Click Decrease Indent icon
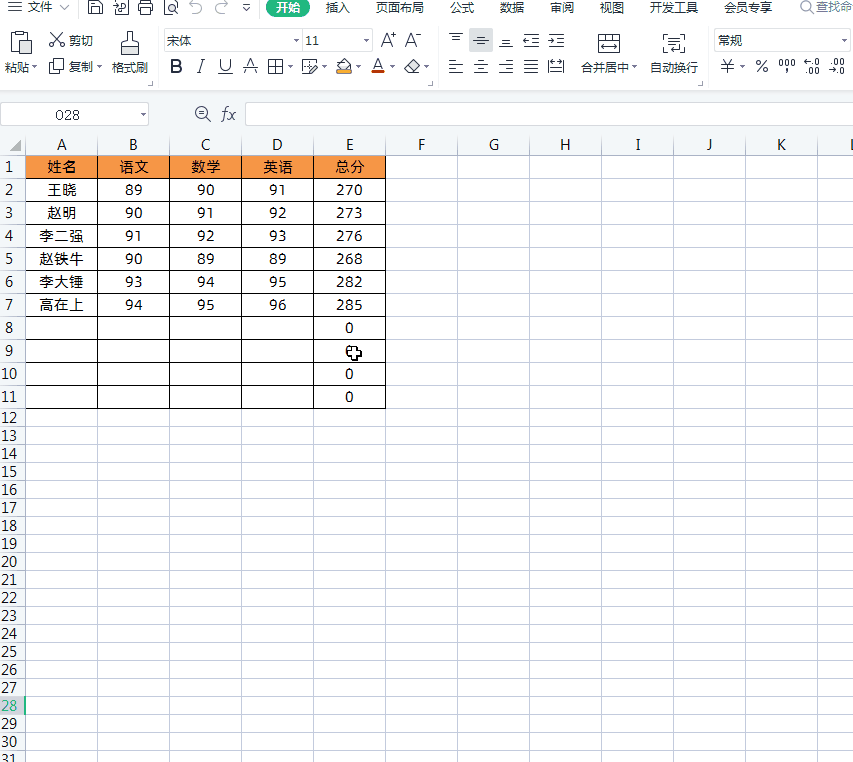Screen dimensions: 853x762 point(531,40)
